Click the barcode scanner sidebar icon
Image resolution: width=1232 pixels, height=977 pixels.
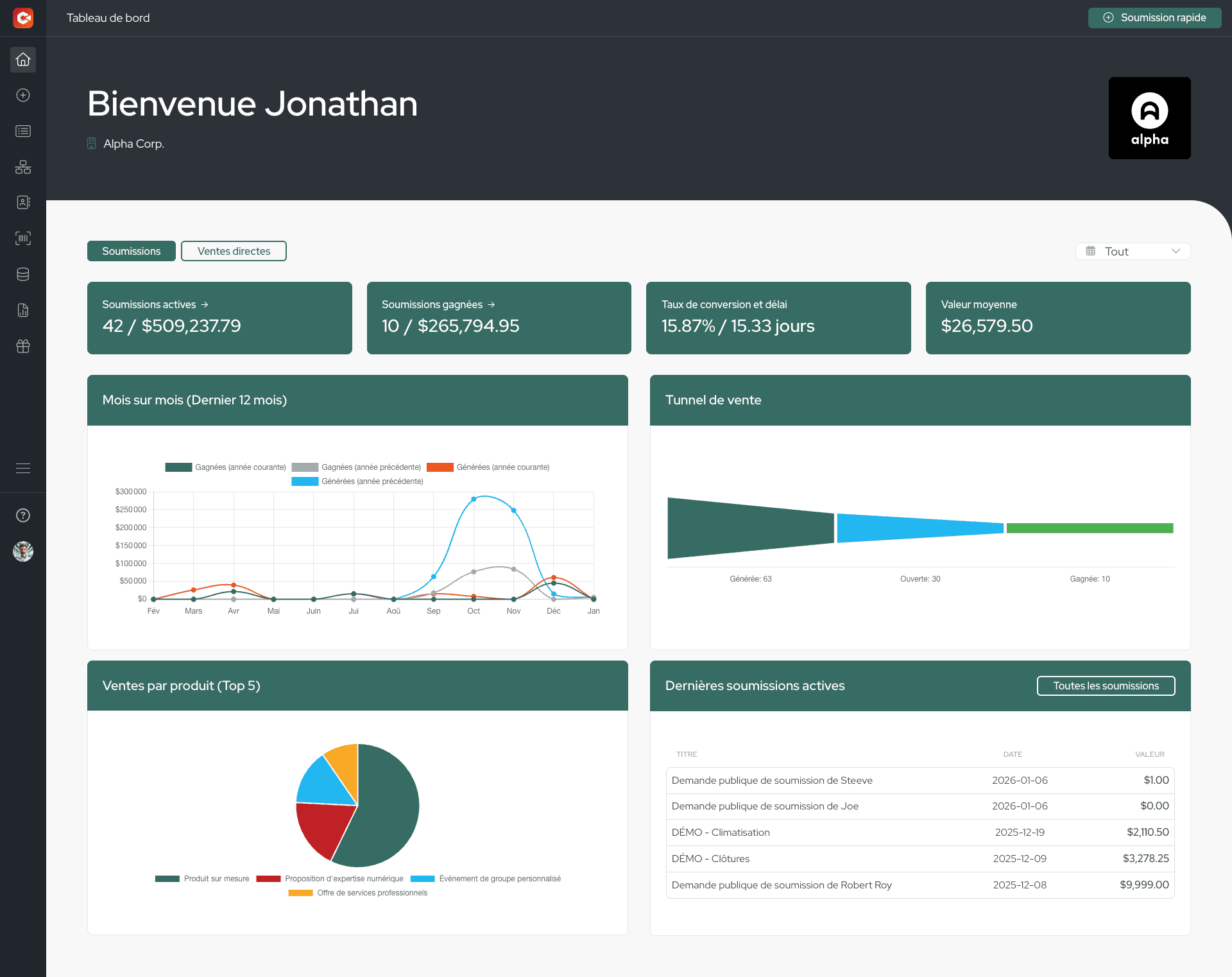23,238
